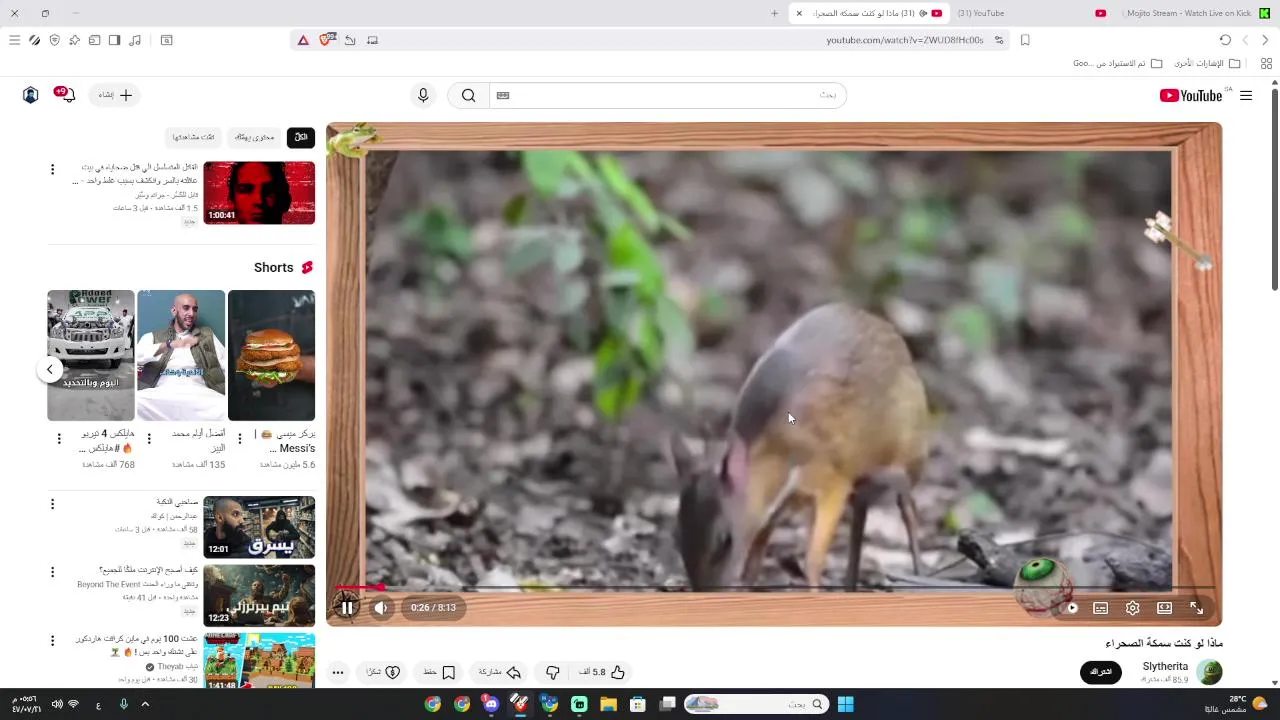
Task: Open options for Messi's burger Short
Action: pyautogui.click(x=239, y=438)
